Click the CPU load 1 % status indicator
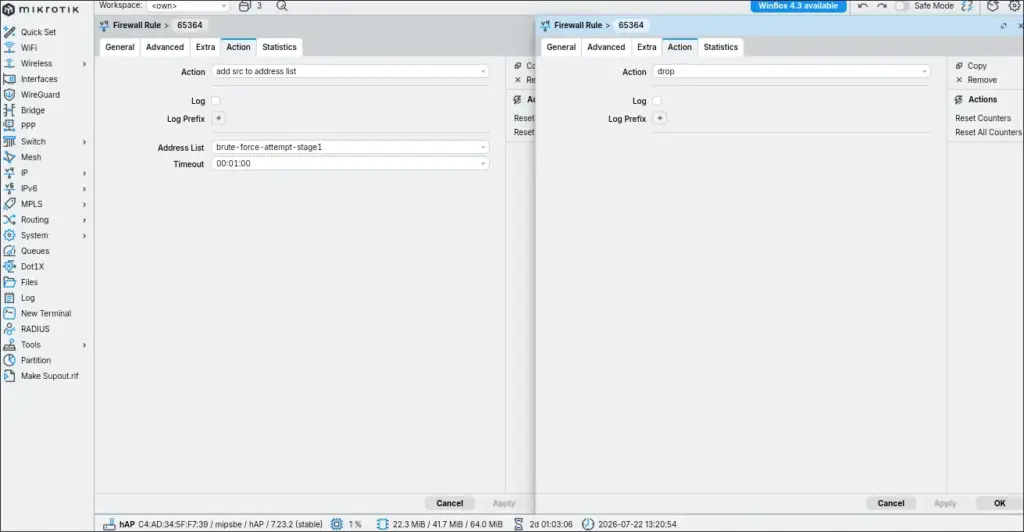The width and height of the screenshot is (1024, 532). tap(346, 524)
